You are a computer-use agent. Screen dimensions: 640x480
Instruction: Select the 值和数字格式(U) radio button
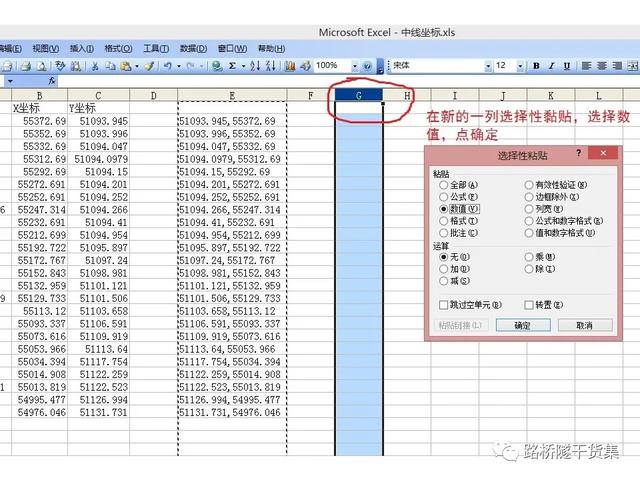click(560, 233)
